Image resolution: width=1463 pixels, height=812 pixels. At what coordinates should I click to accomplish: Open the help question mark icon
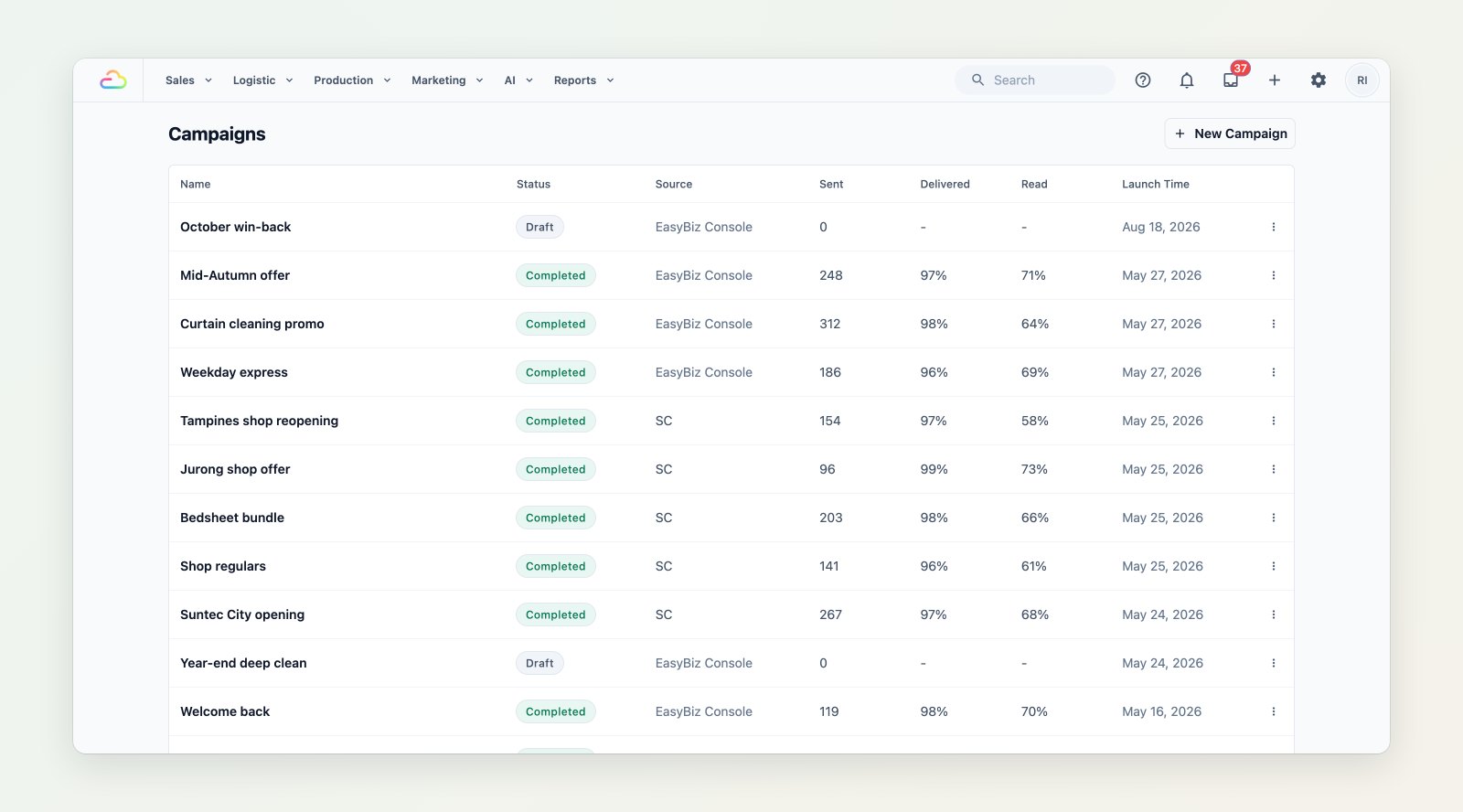(x=1143, y=80)
